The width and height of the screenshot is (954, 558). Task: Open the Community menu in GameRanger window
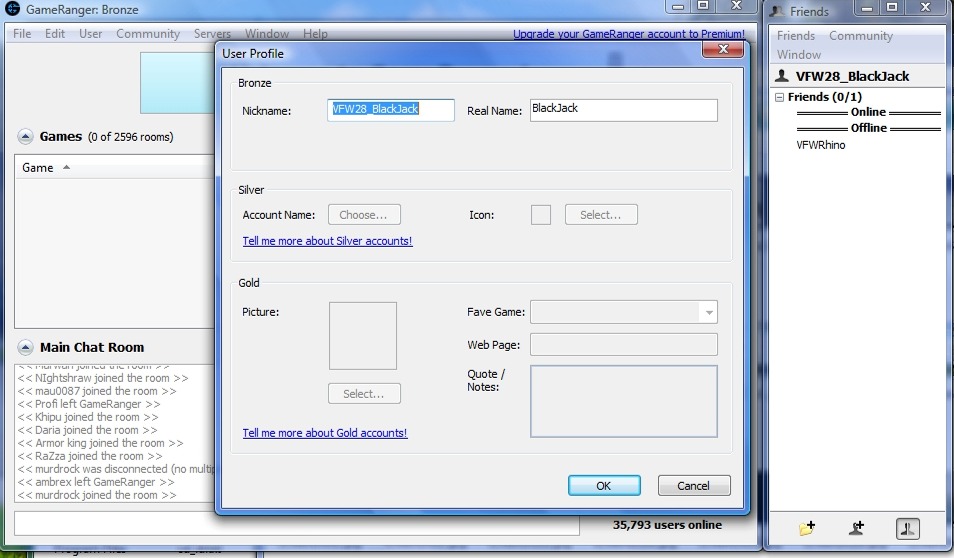[148, 34]
